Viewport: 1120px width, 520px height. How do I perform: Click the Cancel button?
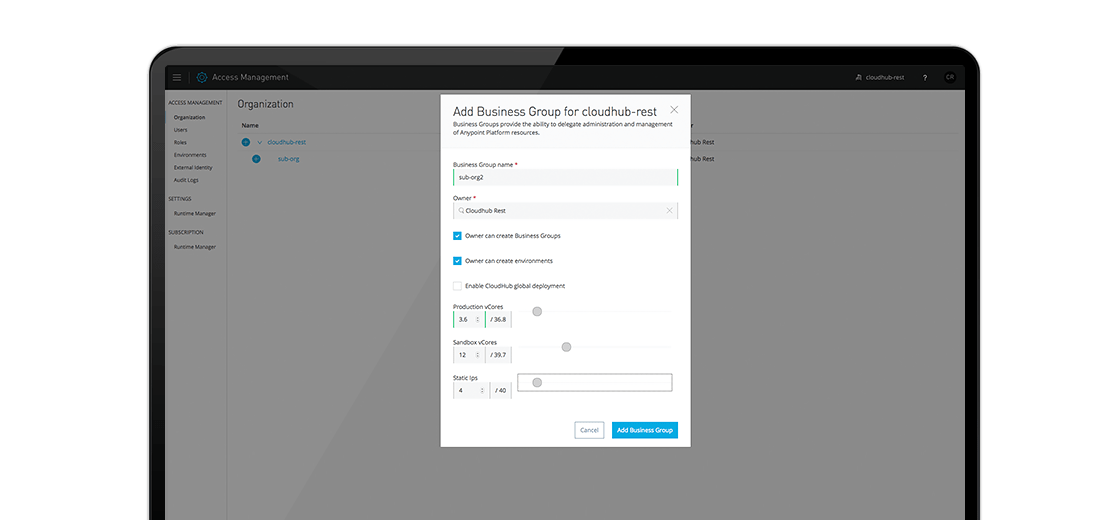[589, 430]
